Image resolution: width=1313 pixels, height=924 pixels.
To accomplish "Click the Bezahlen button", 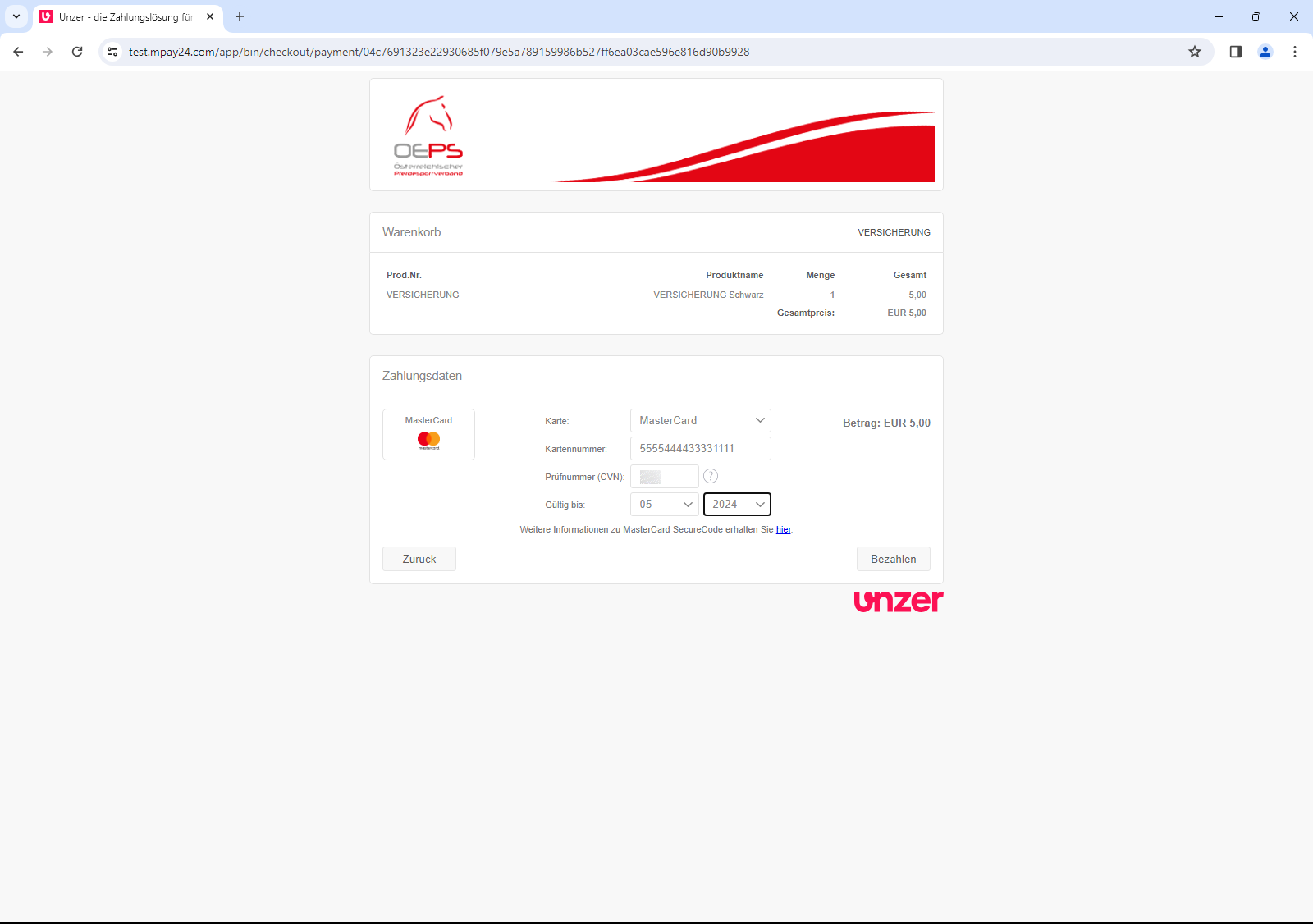I will pos(894,559).
